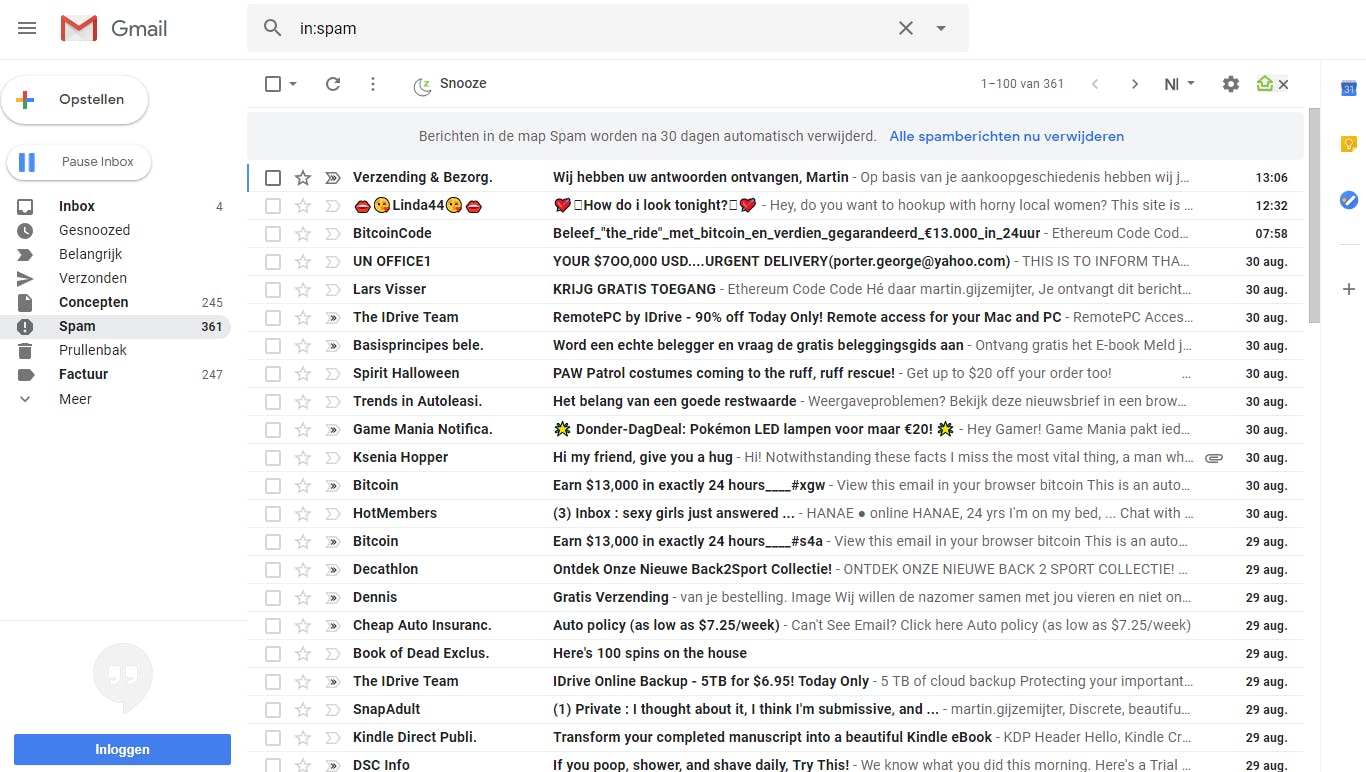Select the checkbox for the BitcoinCode email

[x=273, y=233]
